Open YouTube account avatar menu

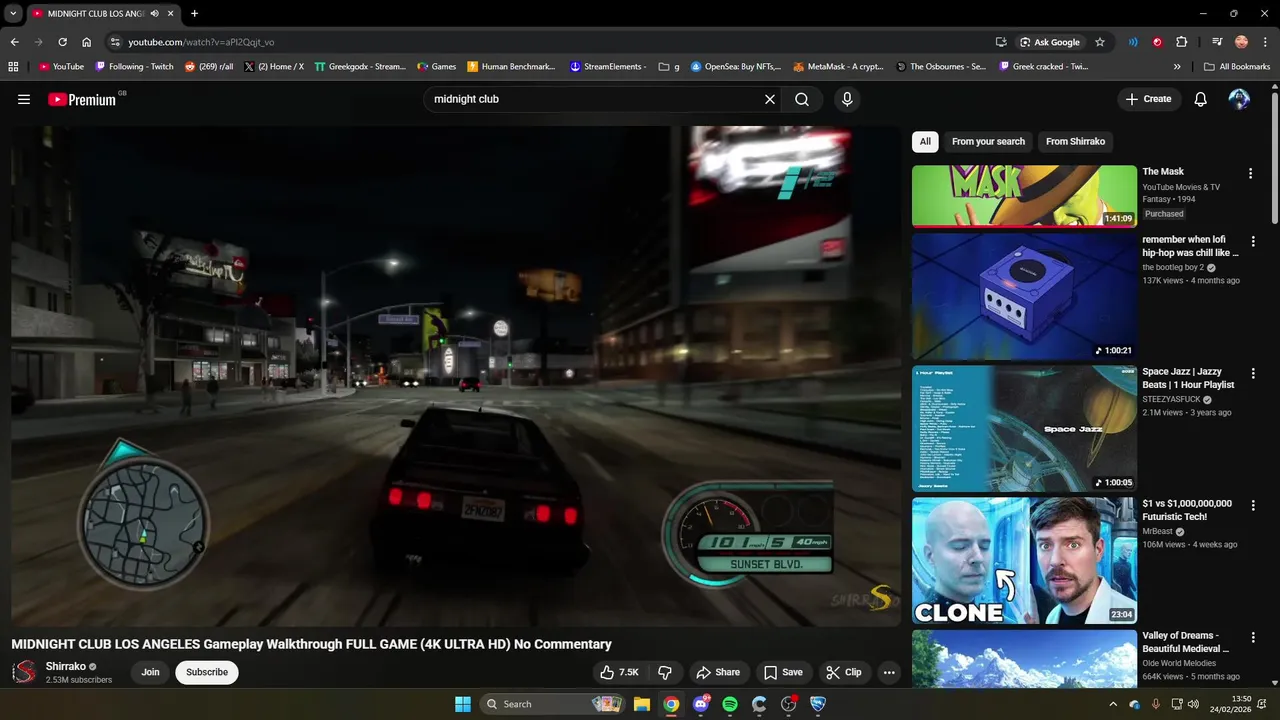click(x=1239, y=99)
